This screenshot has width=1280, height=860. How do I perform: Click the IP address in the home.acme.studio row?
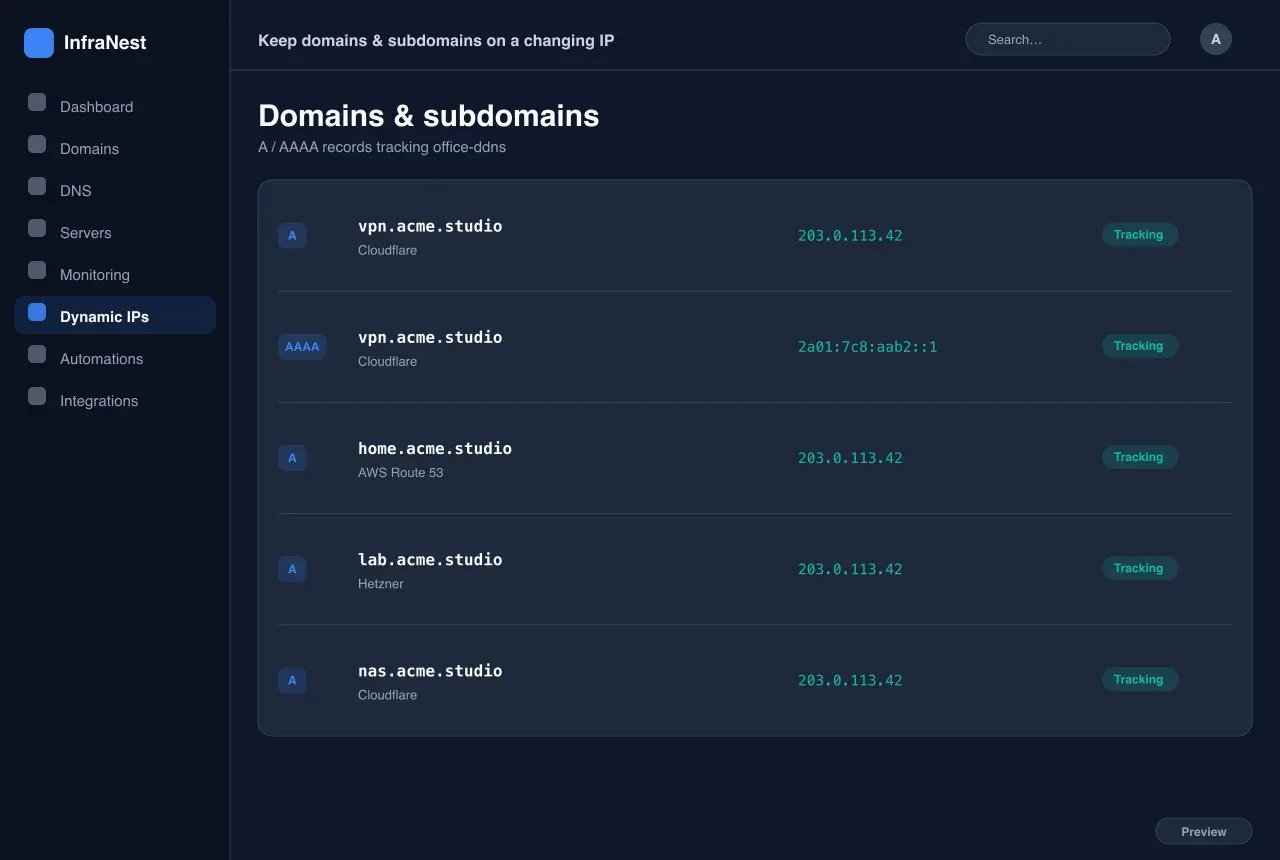[850, 458]
